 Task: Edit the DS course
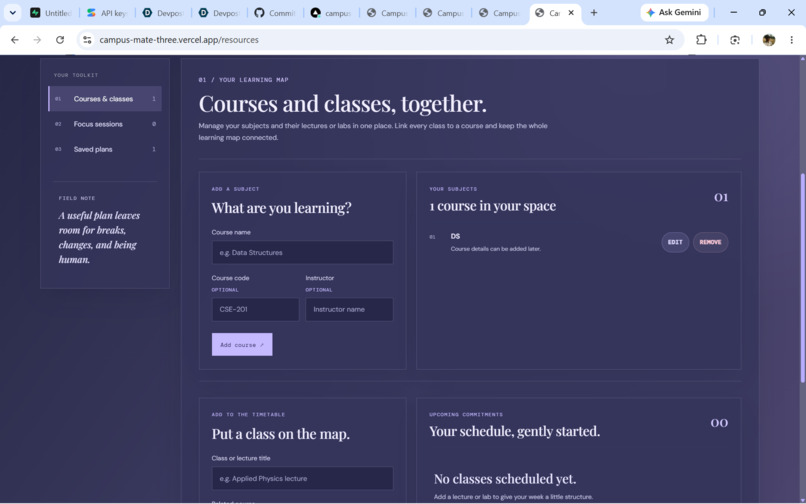point(674,242)
